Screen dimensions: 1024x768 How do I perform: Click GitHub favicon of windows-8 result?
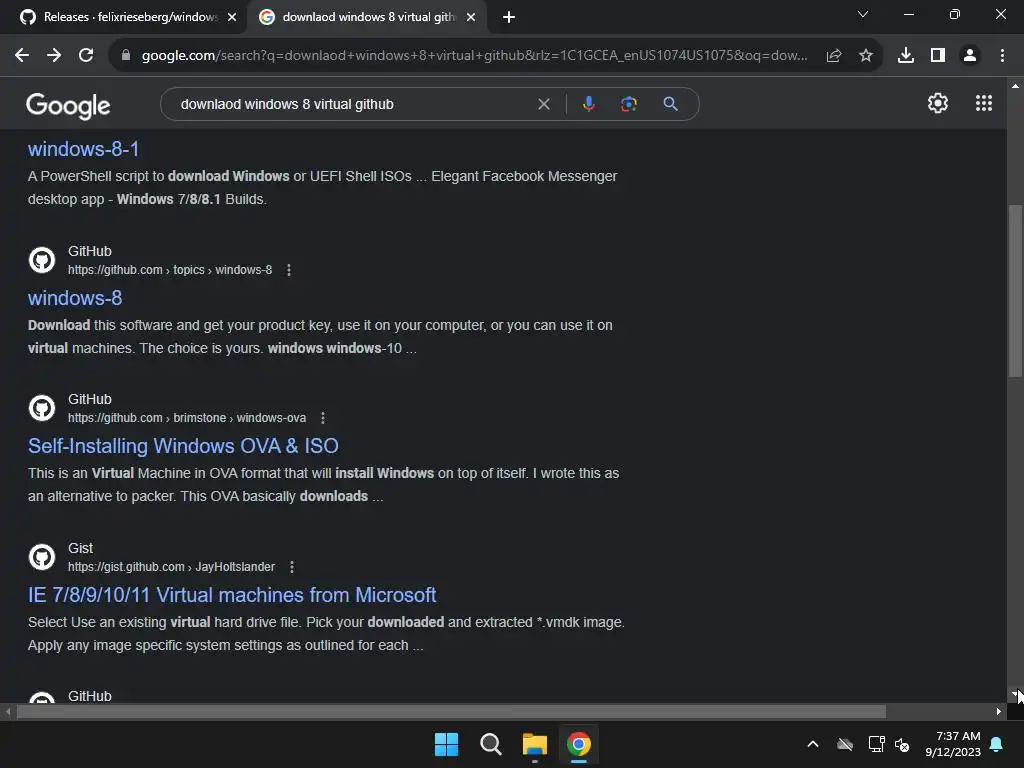pyautogui.click(x=42, y=260)
